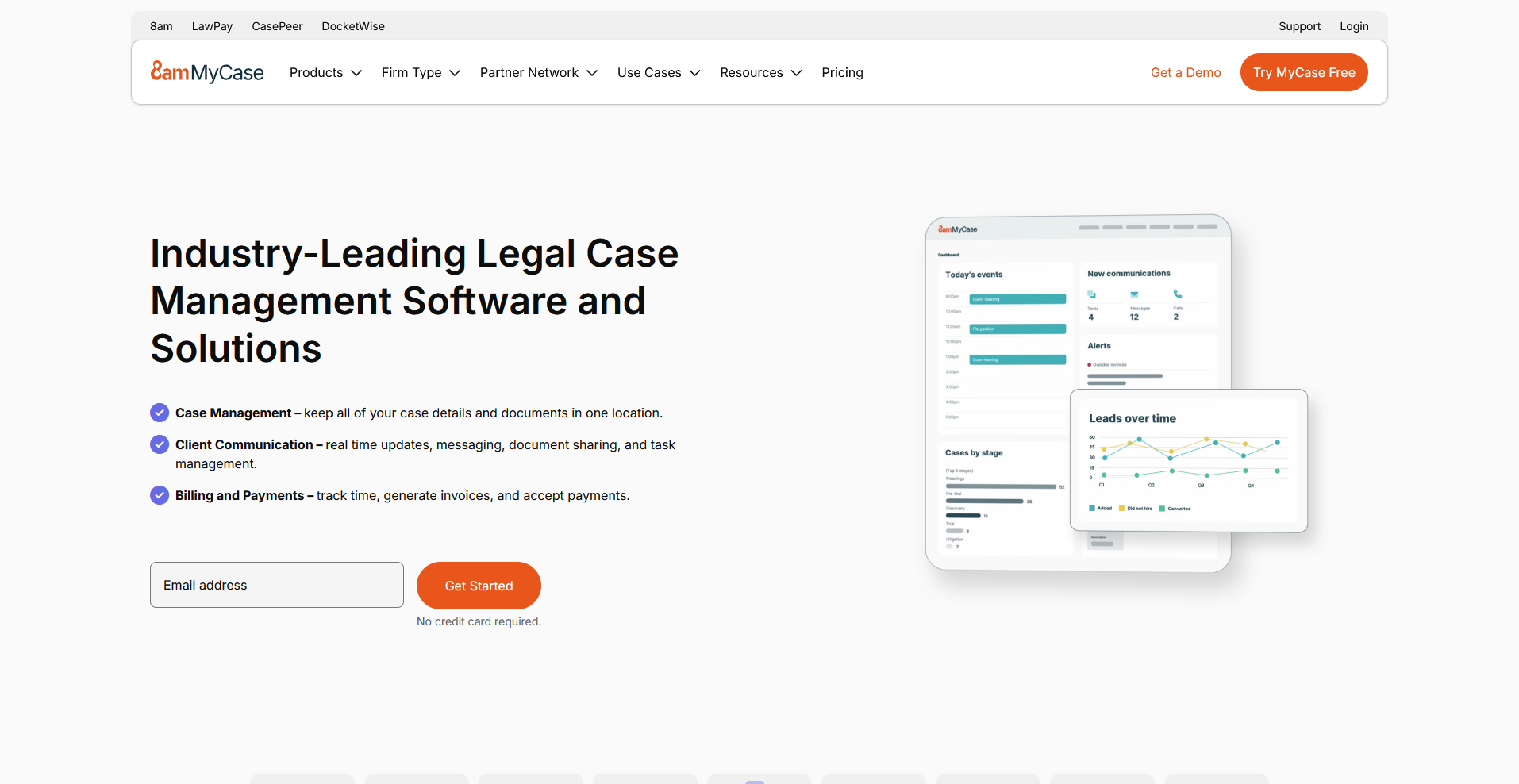Screen dimensions: 1519x784
Task: Click the Get a Demo link
Action: click(x=1186, y=72)
